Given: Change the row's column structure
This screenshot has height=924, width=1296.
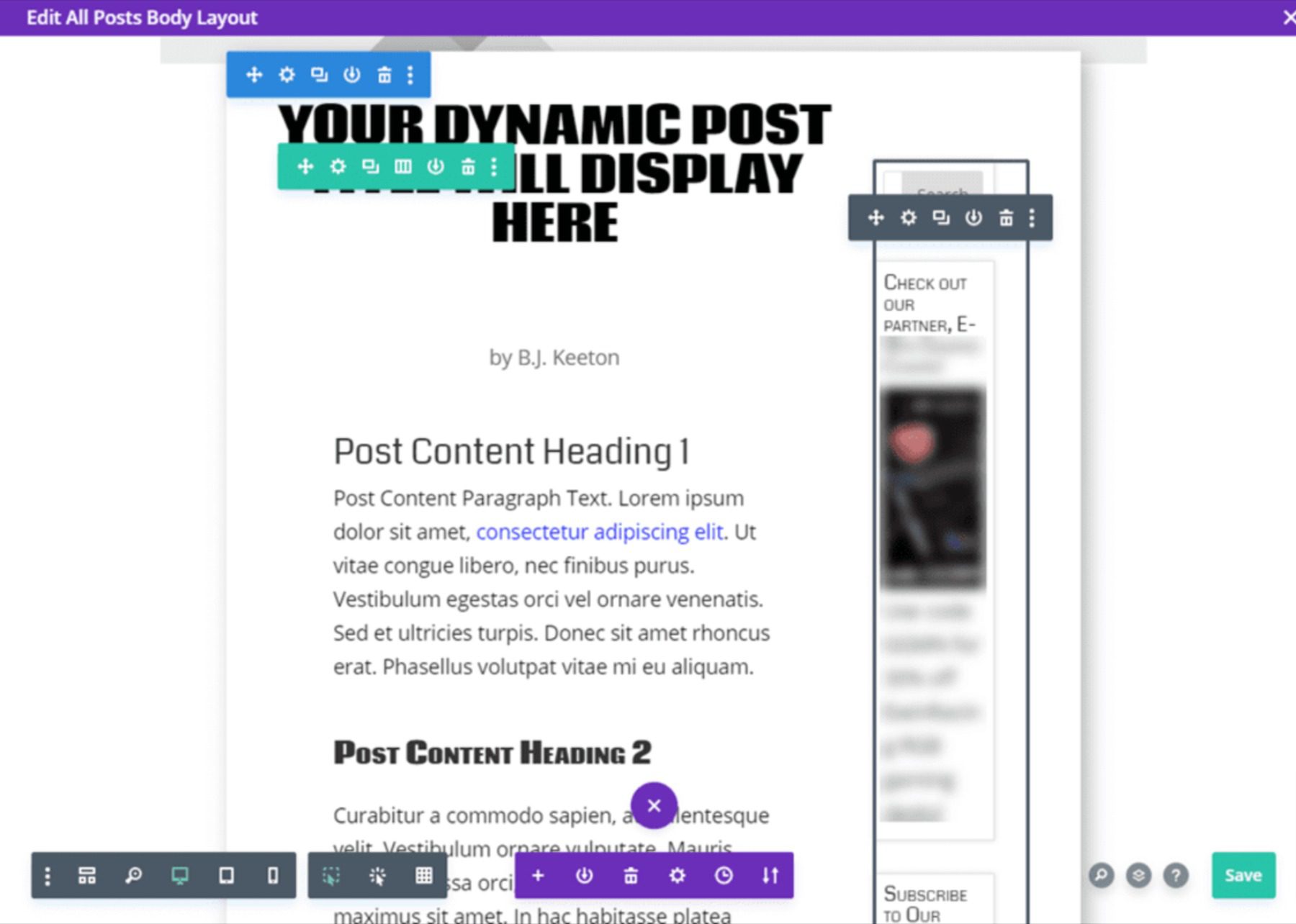Looking at the screenshot, I should 402,166.
